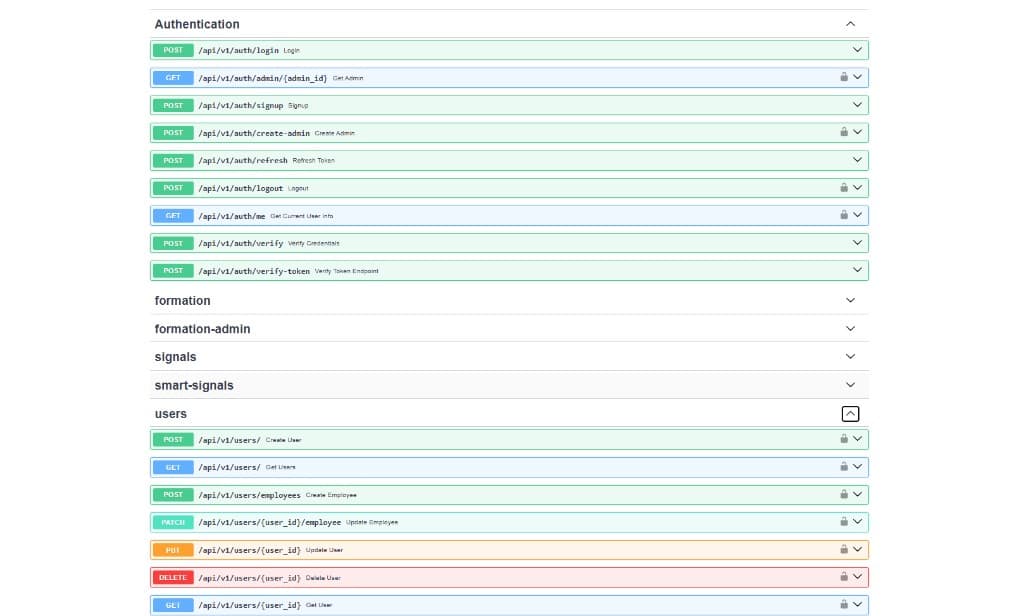Expand the formation section chevron

pos(850,300)
